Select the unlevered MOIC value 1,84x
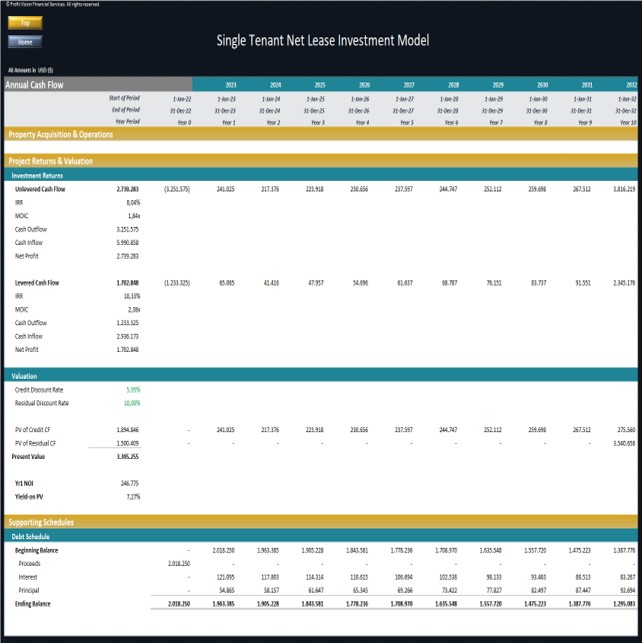The height and width of the screenshot is (643, 642). tap(134, 216)
